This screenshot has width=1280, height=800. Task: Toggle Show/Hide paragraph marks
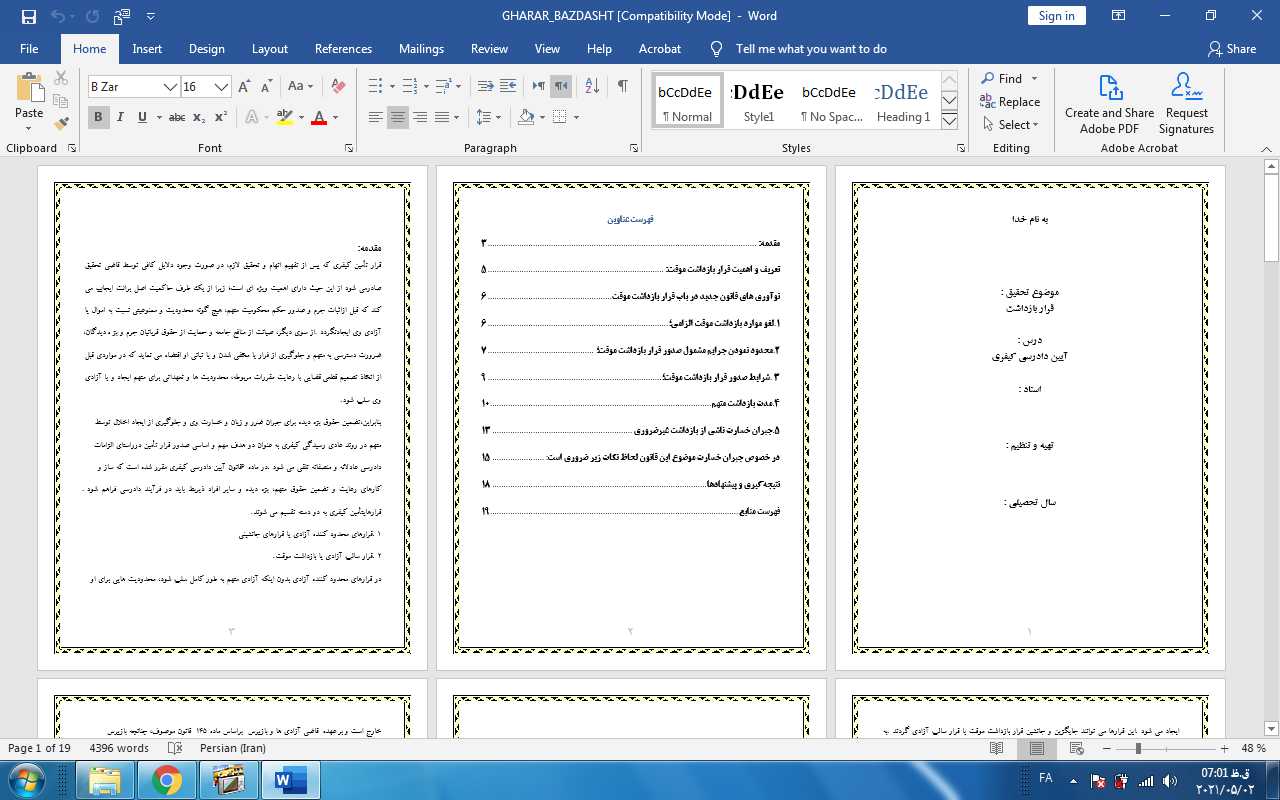622,86
